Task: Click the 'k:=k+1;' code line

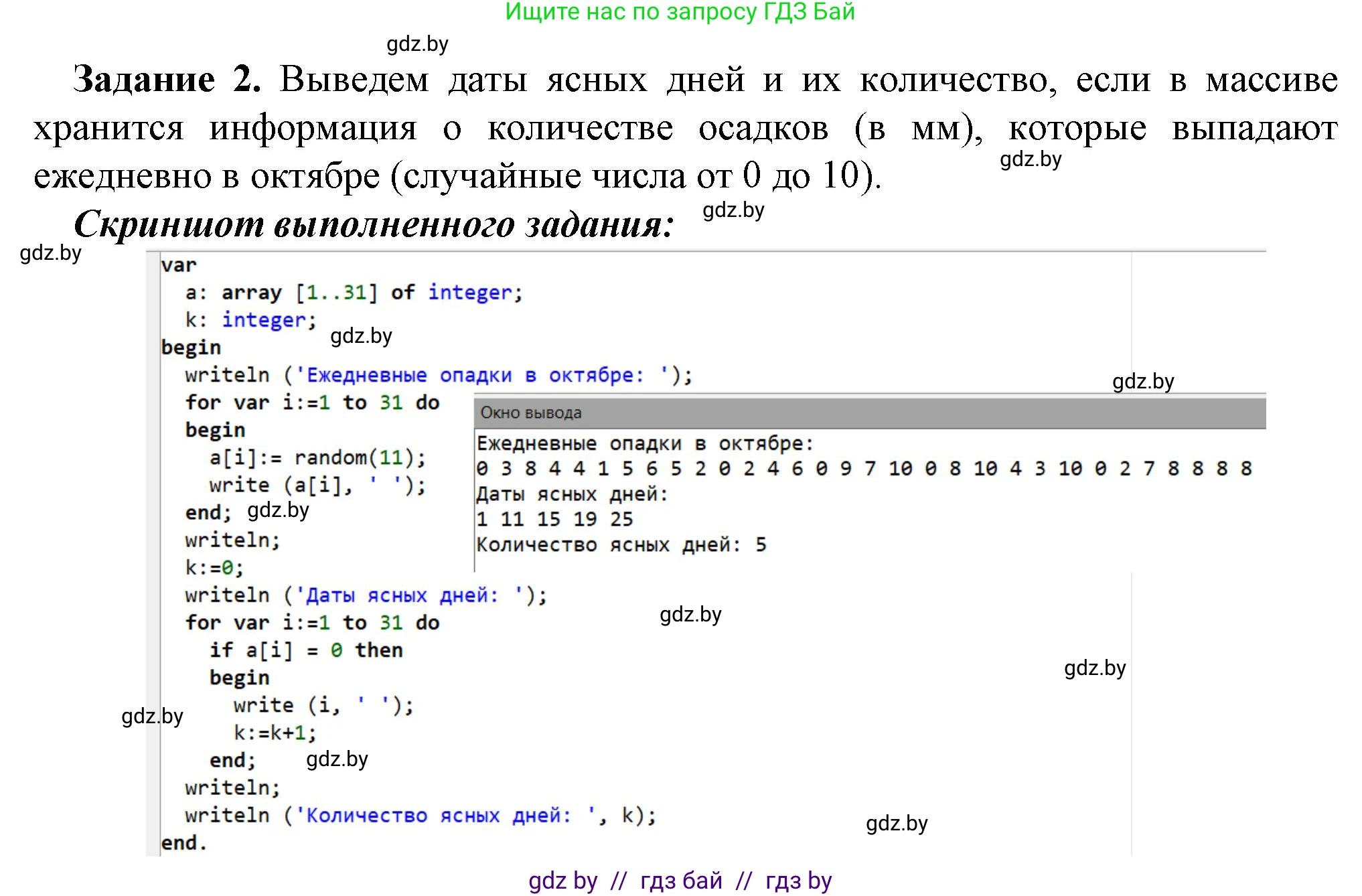Action: pos(275,733)
